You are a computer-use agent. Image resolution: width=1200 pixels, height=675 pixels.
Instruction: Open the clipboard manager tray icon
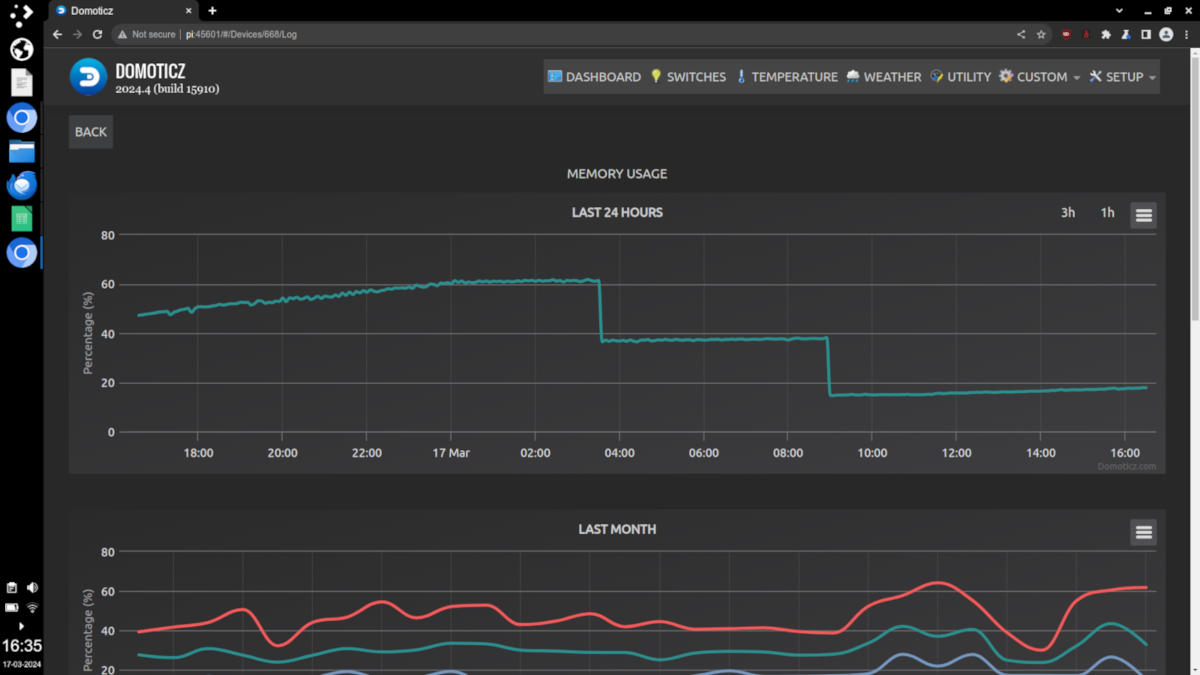12,588
